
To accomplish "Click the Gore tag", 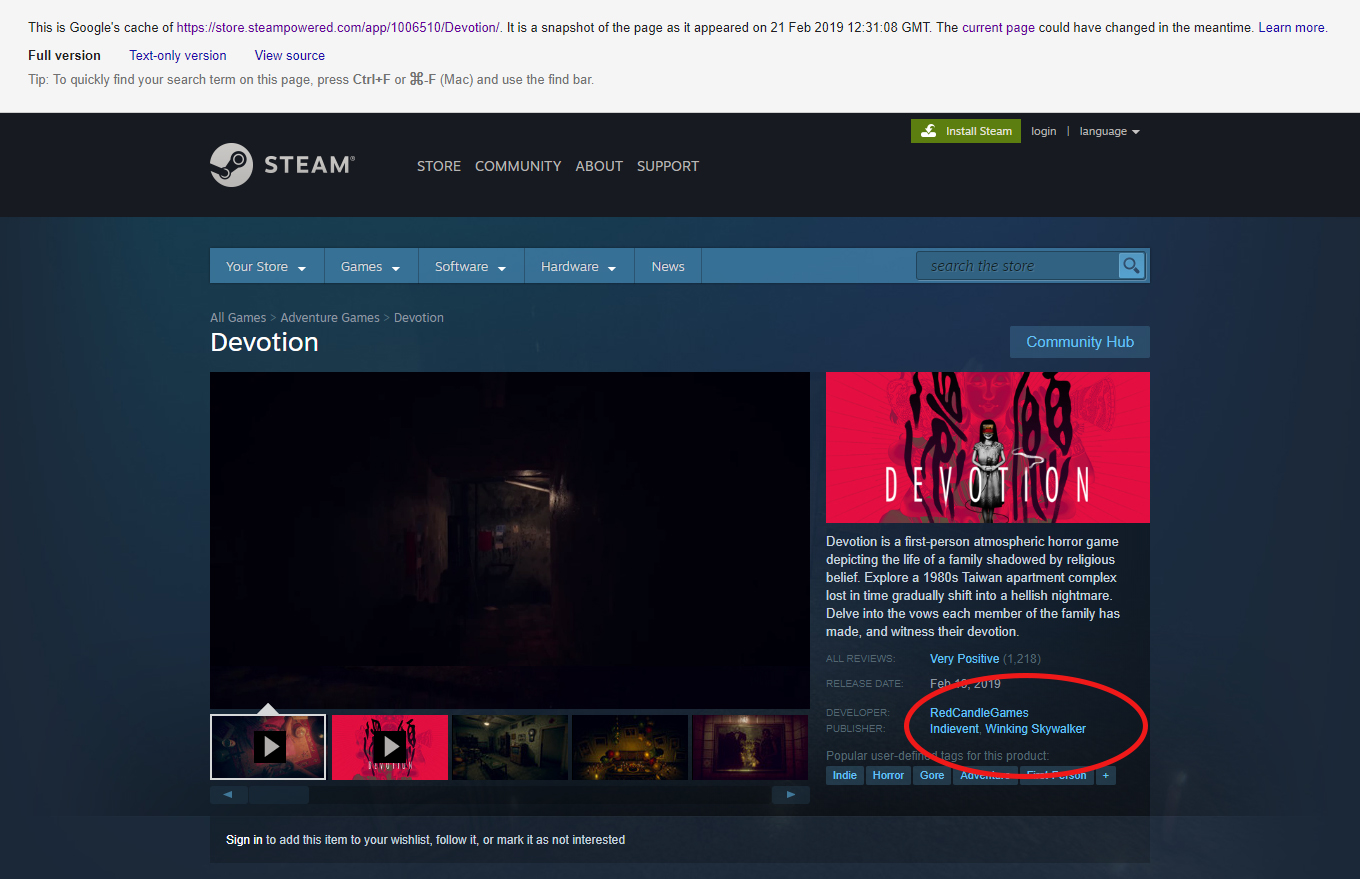I will [x=932, y=776].
